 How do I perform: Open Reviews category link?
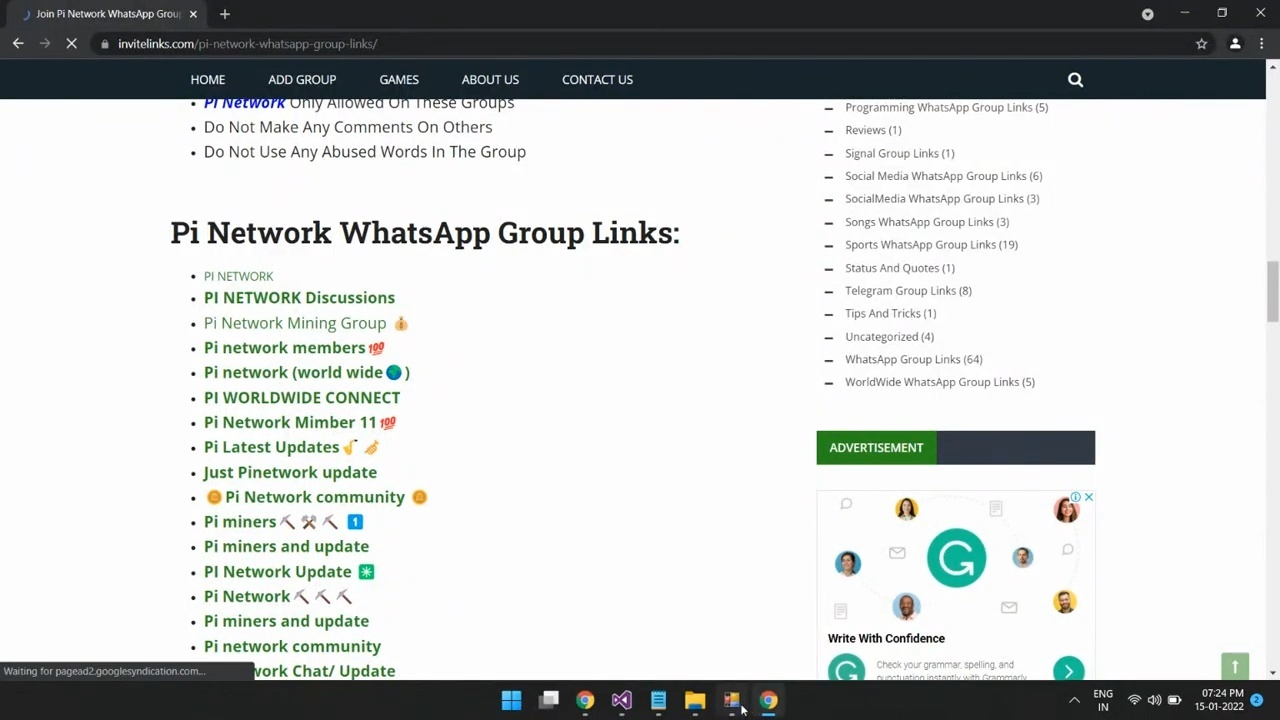[x=873, y=130]
